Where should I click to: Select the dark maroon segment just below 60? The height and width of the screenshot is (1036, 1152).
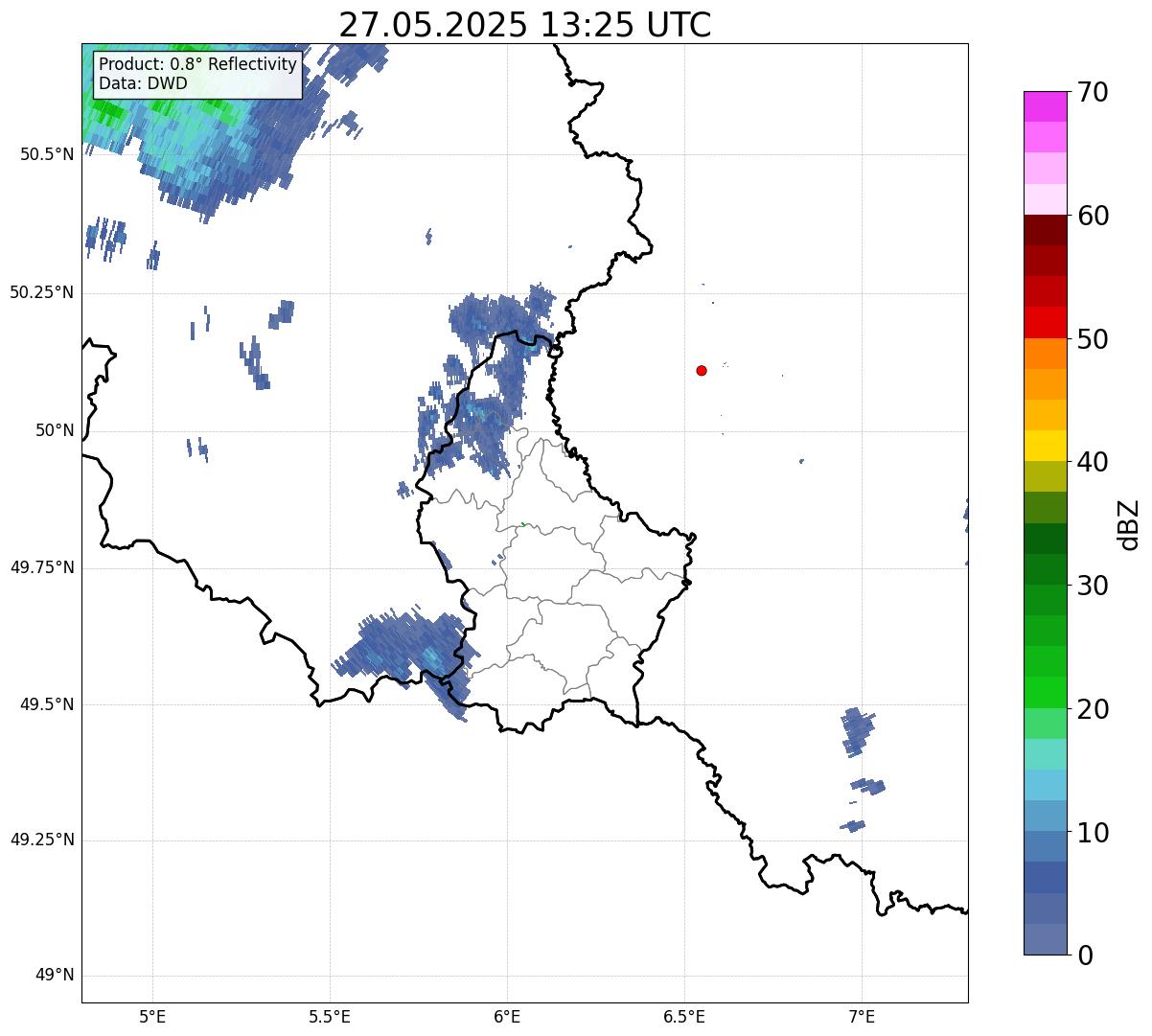1045,230
